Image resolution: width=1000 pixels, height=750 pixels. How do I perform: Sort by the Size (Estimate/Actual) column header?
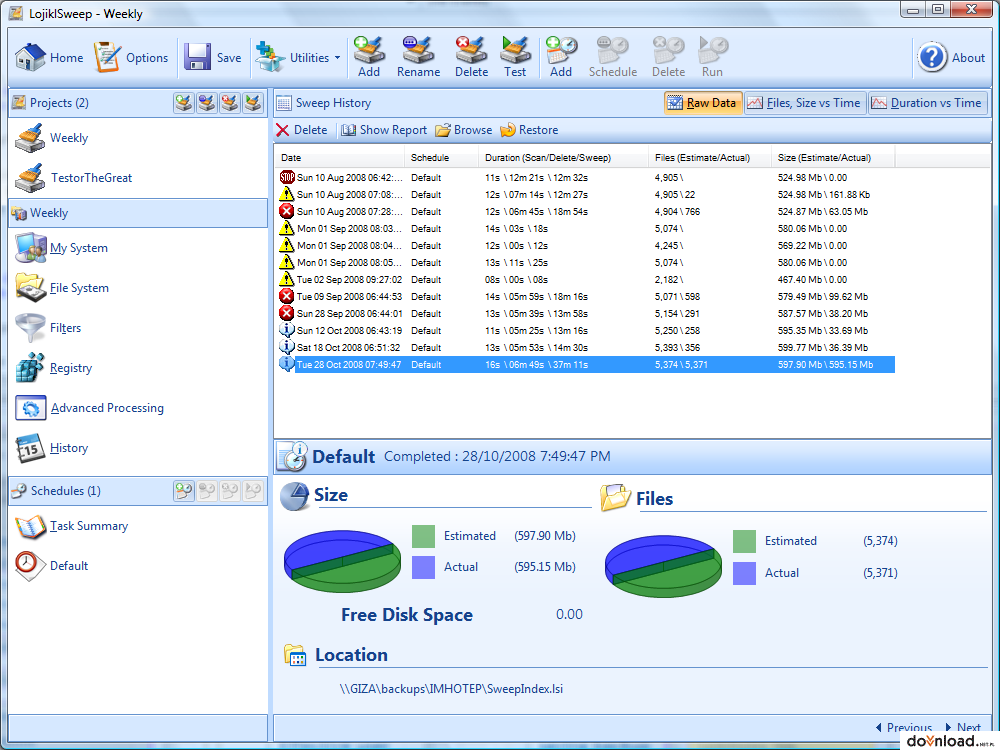(x=833, y=158)
